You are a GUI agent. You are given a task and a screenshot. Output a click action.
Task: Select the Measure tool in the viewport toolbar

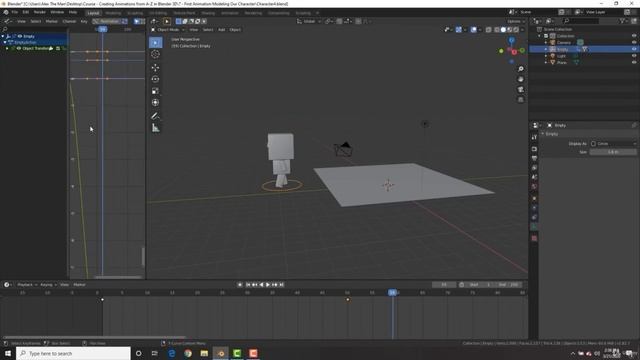point(156,128)
